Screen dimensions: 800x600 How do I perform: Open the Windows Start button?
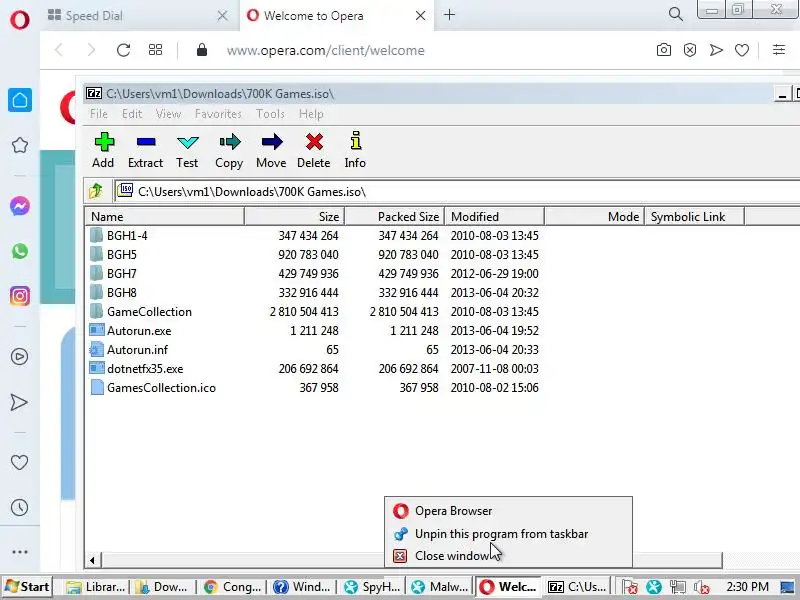(x=28, y=587)
